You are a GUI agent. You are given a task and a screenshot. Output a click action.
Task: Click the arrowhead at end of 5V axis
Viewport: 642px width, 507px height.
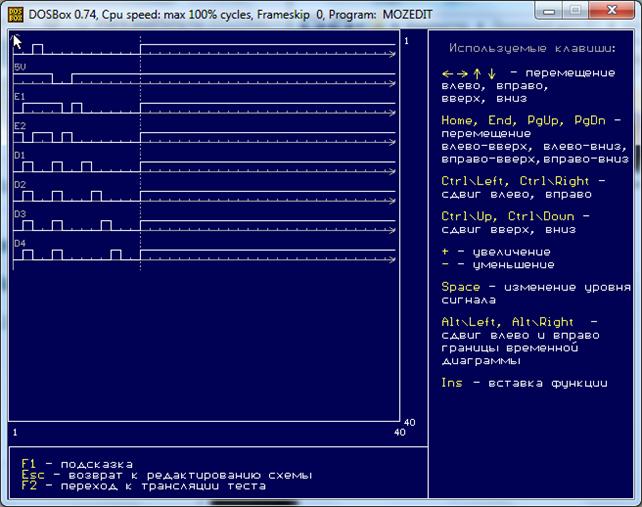[x=393, y=84]
